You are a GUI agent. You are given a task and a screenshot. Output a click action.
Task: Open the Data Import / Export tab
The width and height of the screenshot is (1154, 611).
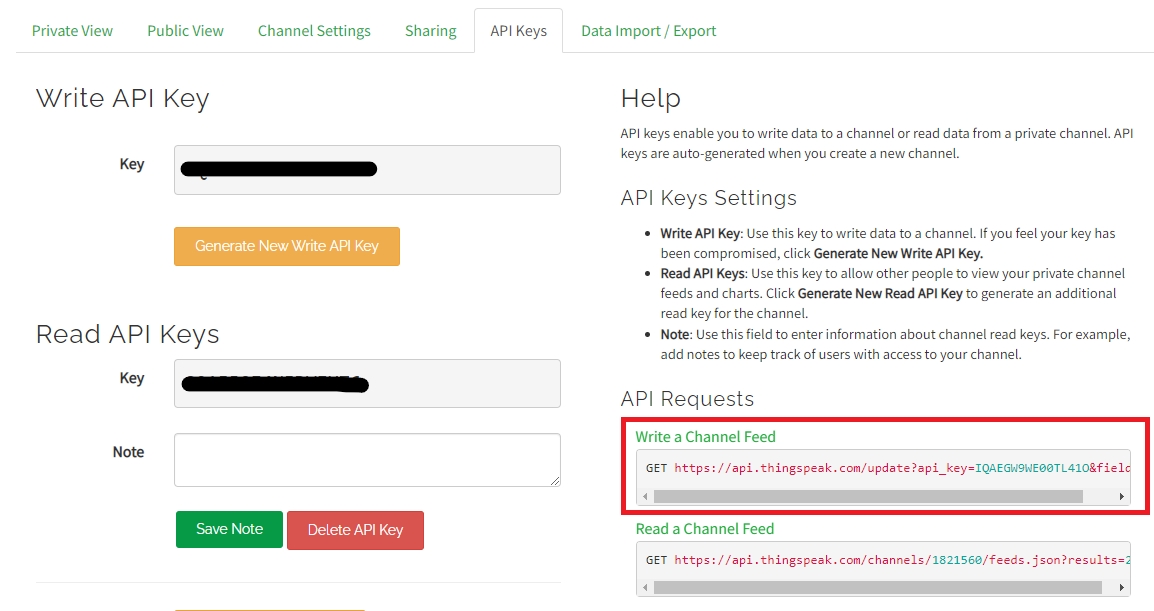648,31
